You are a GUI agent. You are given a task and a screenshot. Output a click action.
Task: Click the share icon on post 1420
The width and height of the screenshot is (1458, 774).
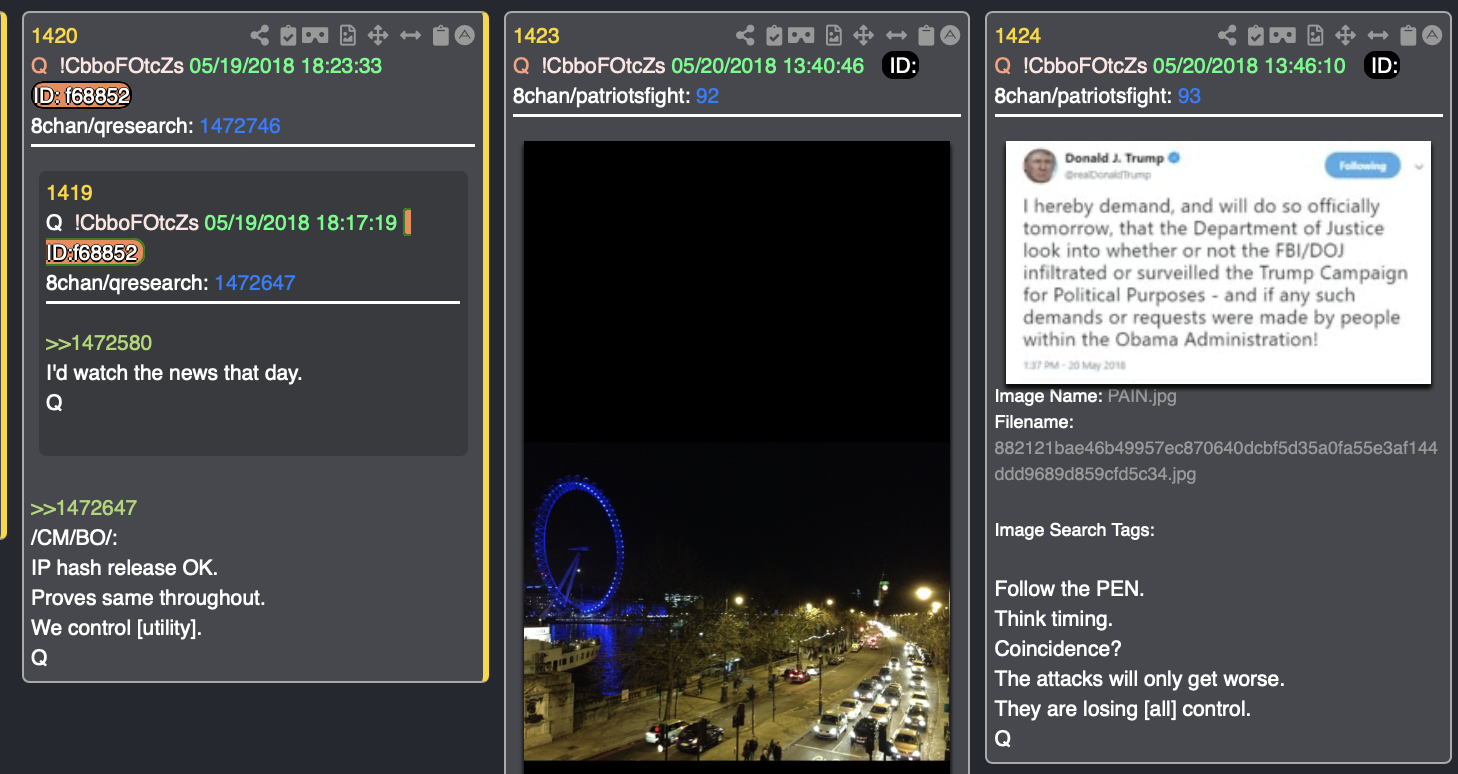[x=260, y=36]
